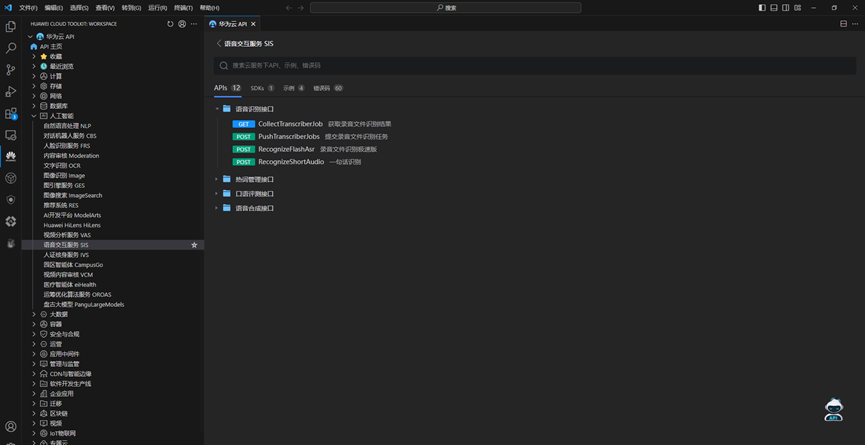Collapse the 人工智能 category
This screenshot has width=865, height=445.
[x=34, y=116]
